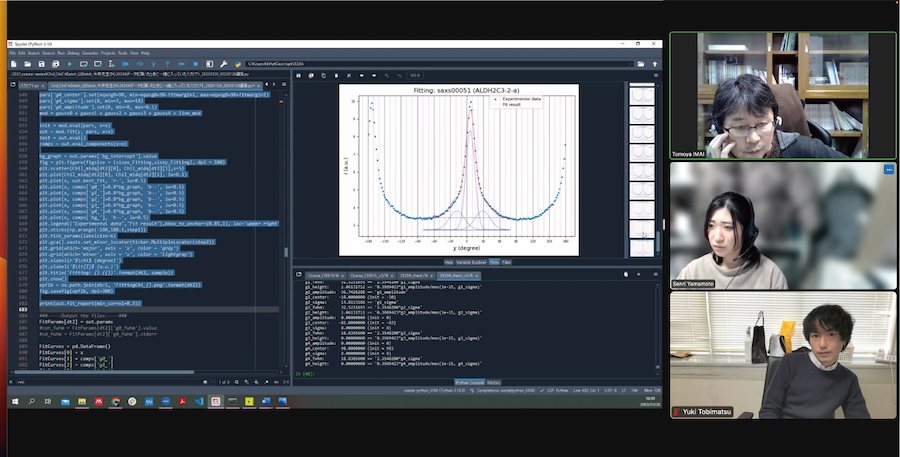Open Preferences wrench icon
Image resolution: width=900 pixels, height=457 pixels.
[x=223, y=64]
